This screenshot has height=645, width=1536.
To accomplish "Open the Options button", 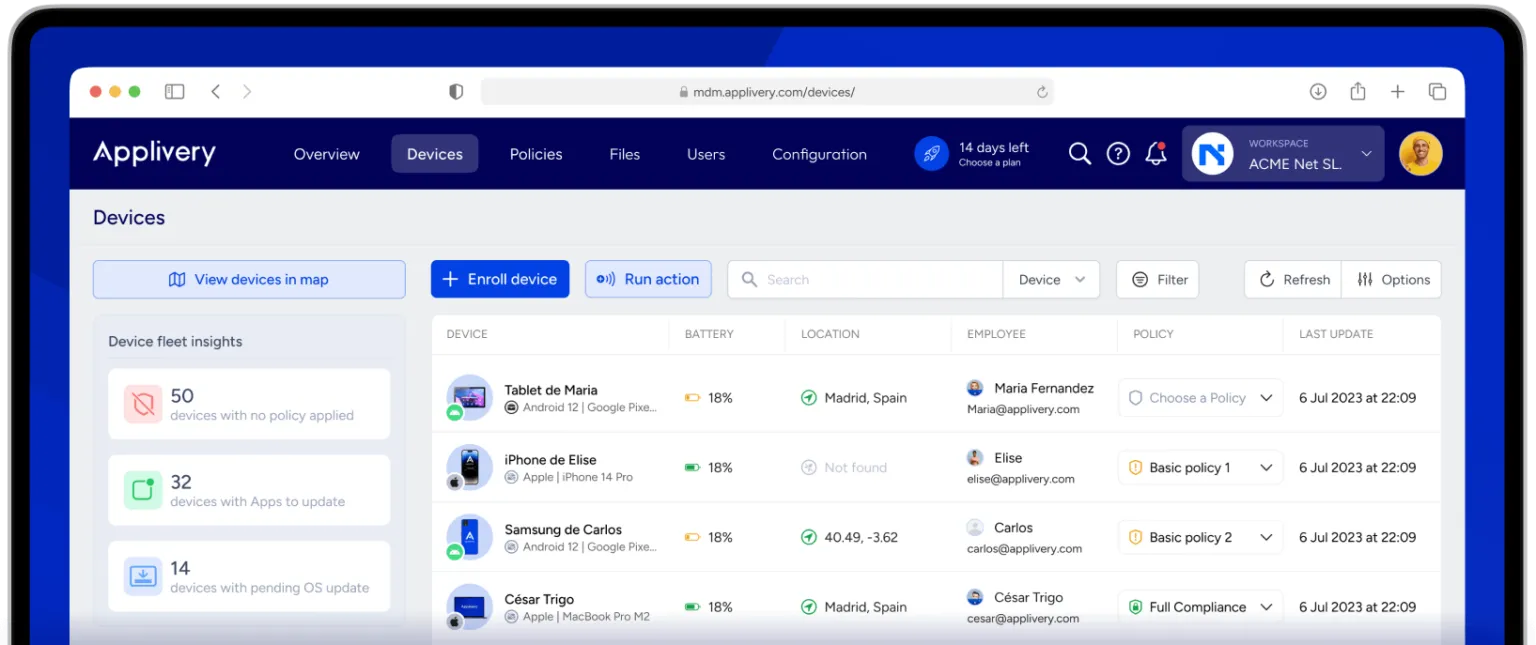I will (1393, 280).
